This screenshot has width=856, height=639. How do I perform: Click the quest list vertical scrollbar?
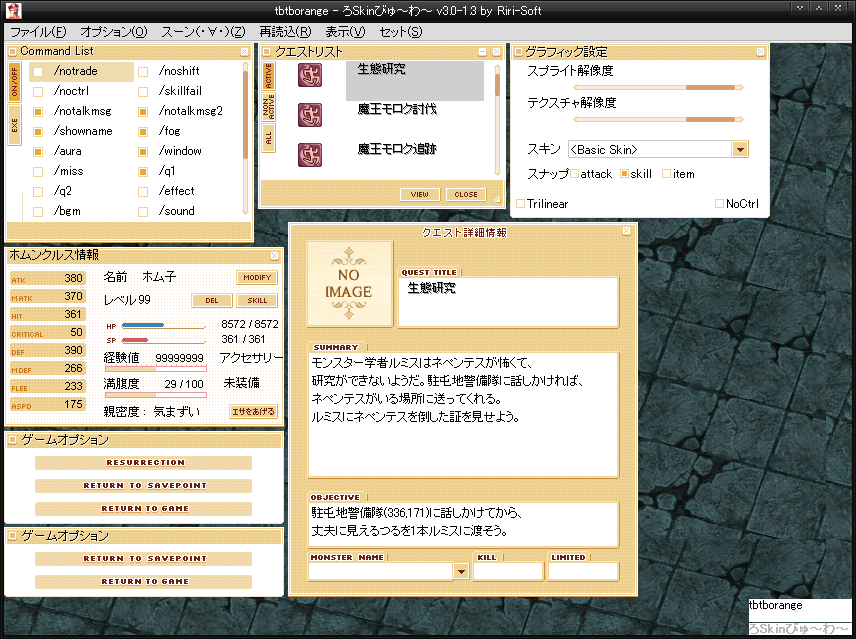(497, 119)
